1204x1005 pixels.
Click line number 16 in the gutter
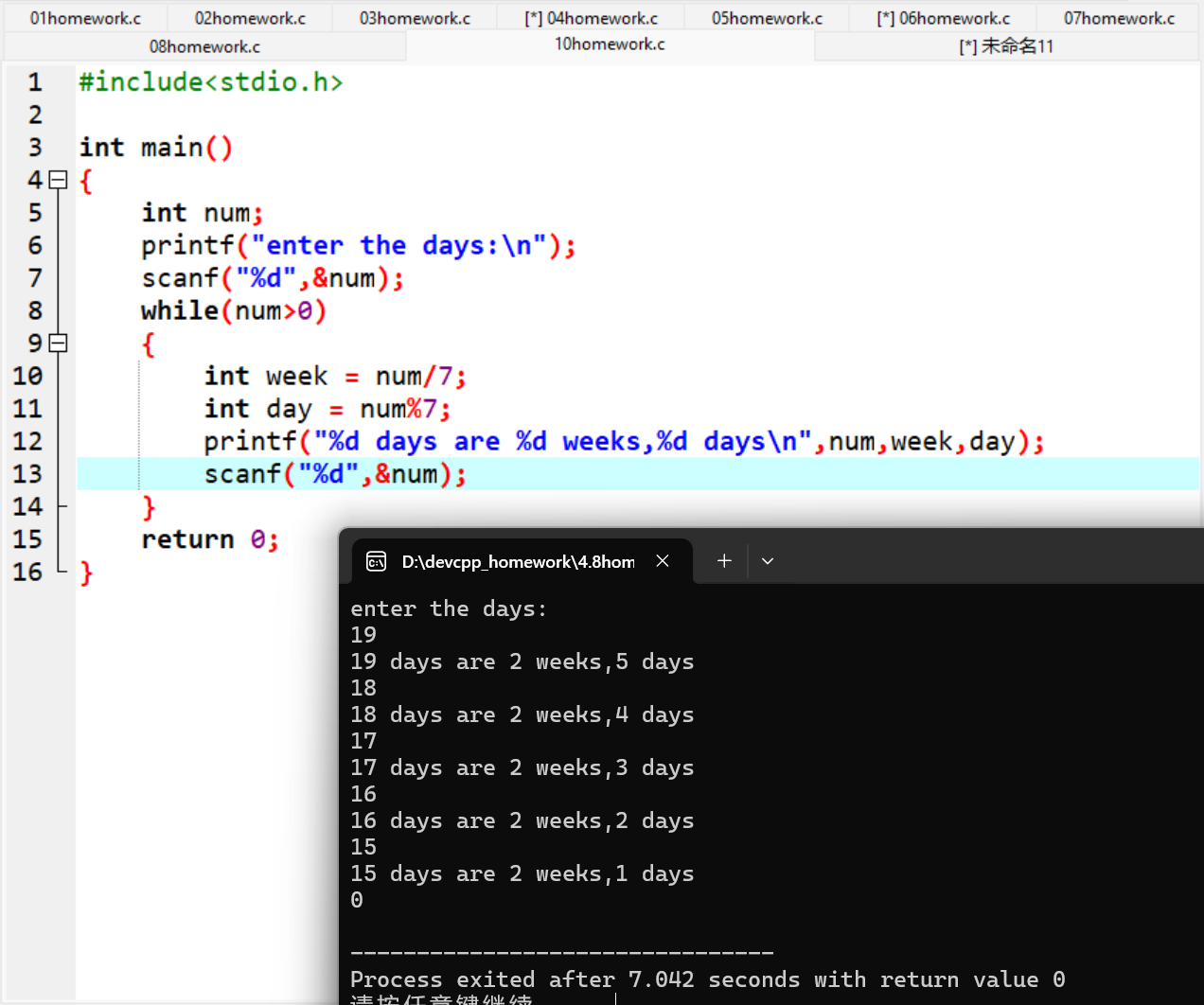pos(27,573)
